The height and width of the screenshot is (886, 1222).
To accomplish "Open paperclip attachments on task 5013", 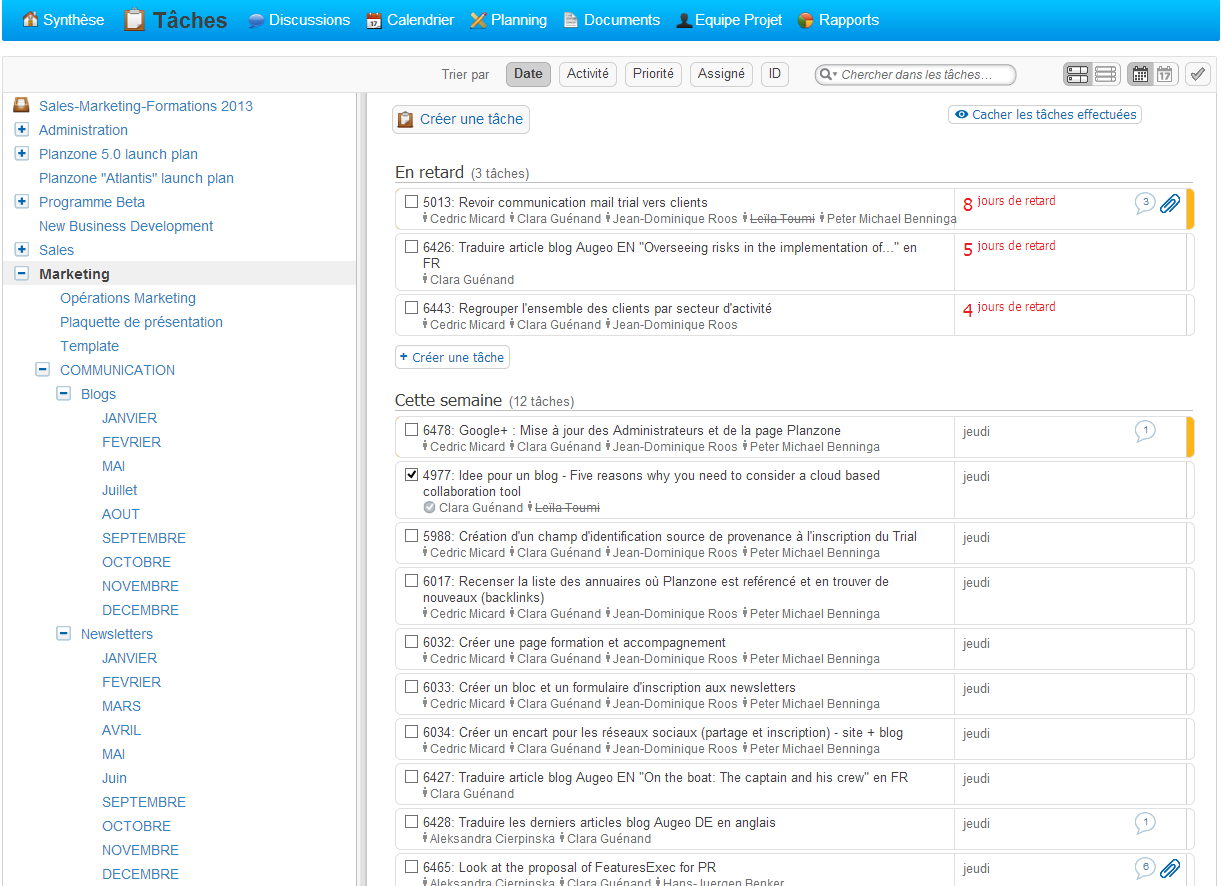I will point(1170,204).
